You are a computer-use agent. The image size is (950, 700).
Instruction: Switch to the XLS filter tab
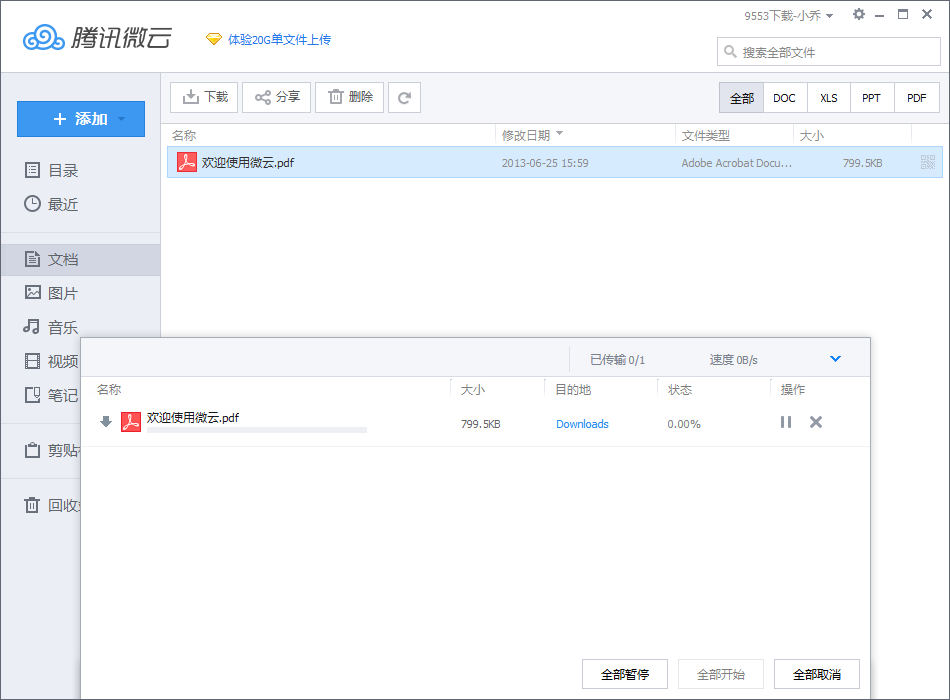[x=829, y=98]
